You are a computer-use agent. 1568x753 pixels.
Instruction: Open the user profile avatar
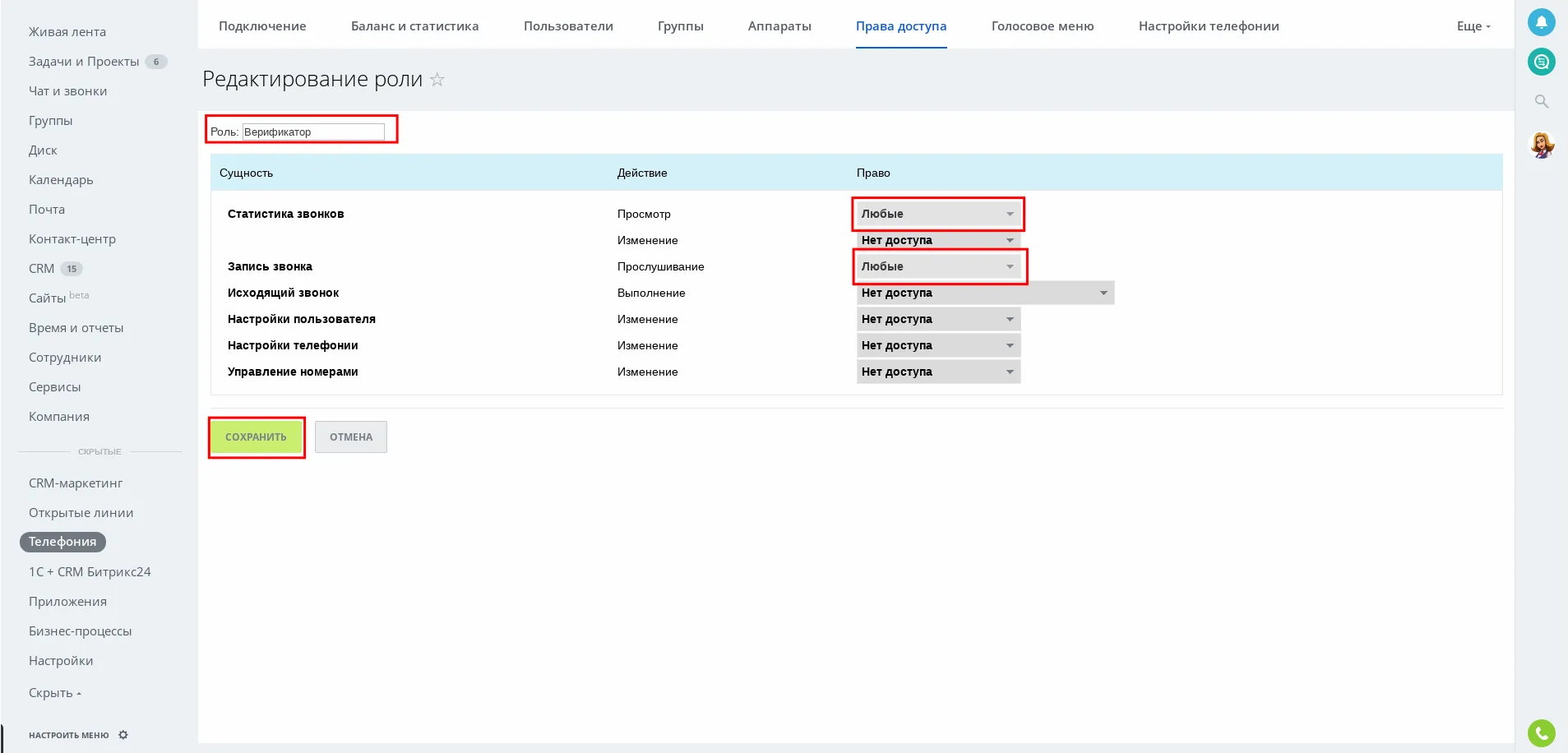point(1541,146)
